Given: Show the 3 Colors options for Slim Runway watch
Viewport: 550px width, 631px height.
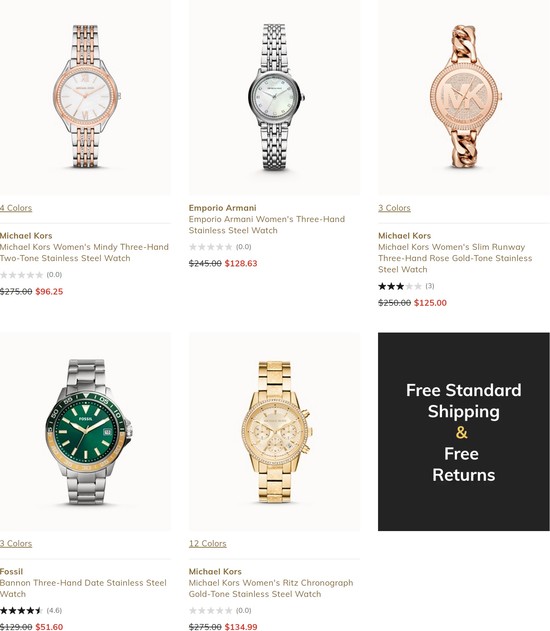Looking at the screenshot, I should (394, 208).
